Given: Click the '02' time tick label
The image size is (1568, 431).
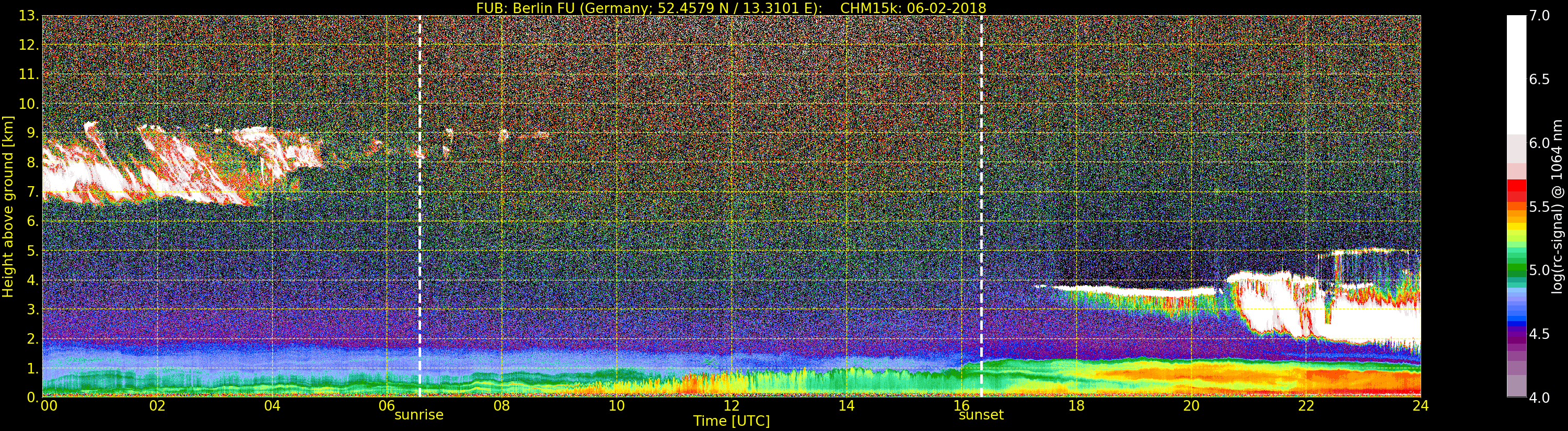Looking at the screenshot, I should 157,406.
